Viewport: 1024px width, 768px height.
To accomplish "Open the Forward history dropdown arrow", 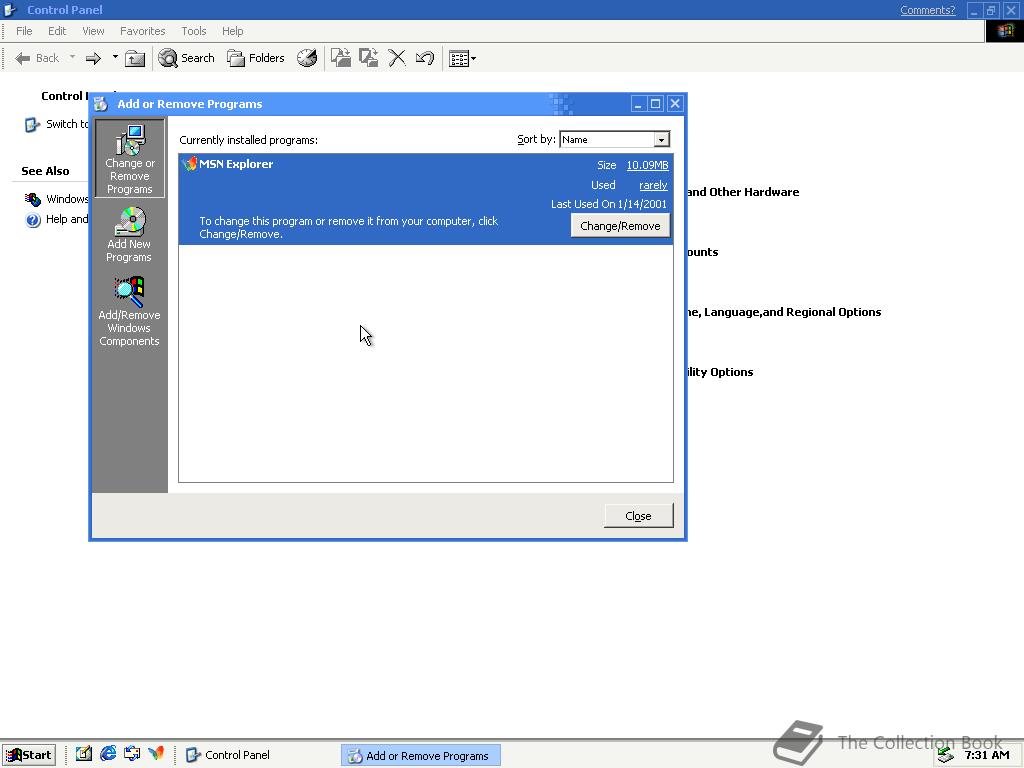I will click(115, 57).
